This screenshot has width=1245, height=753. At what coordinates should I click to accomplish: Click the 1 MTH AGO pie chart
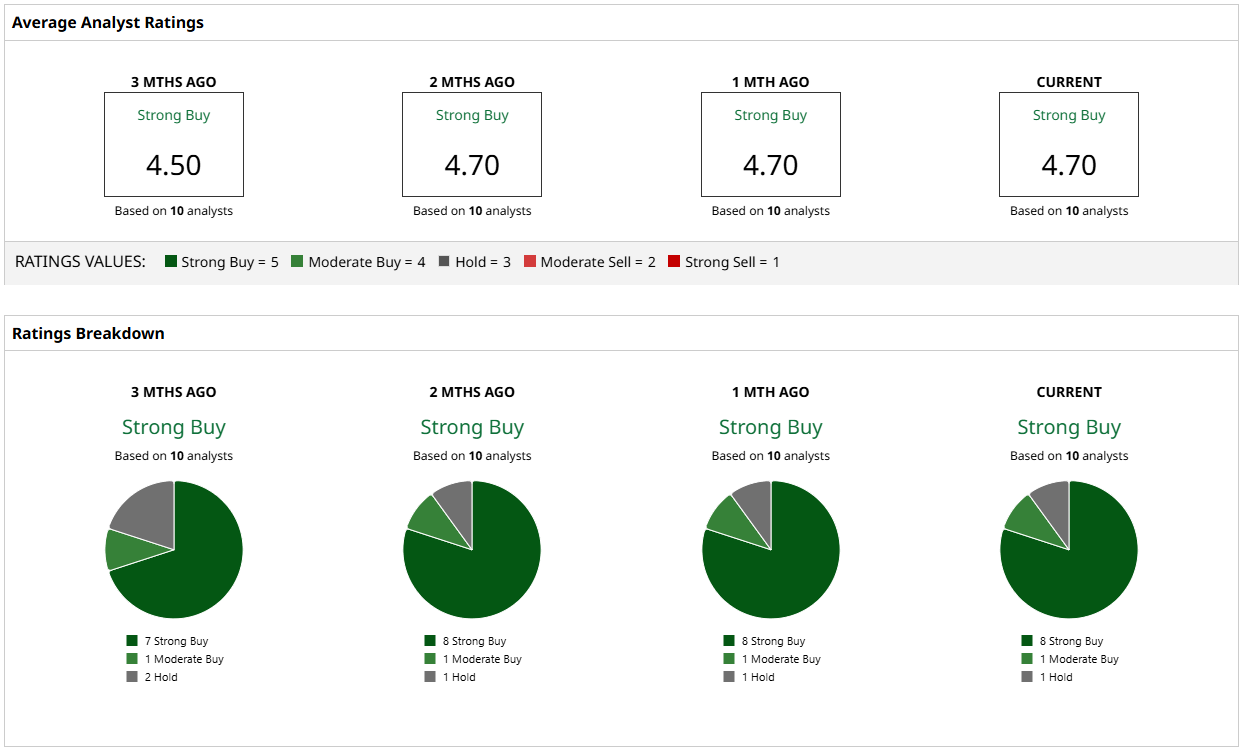(771, 550)
